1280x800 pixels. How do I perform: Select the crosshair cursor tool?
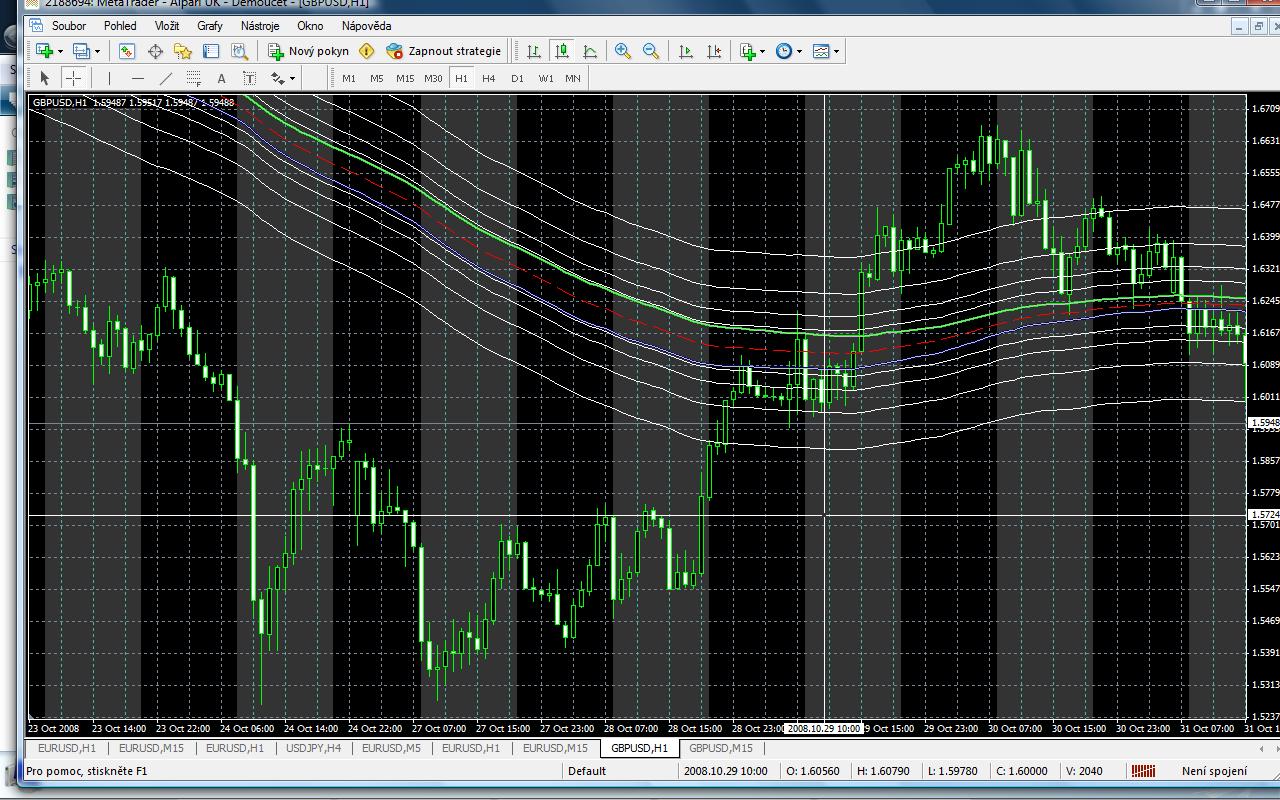tap(73, 78)
